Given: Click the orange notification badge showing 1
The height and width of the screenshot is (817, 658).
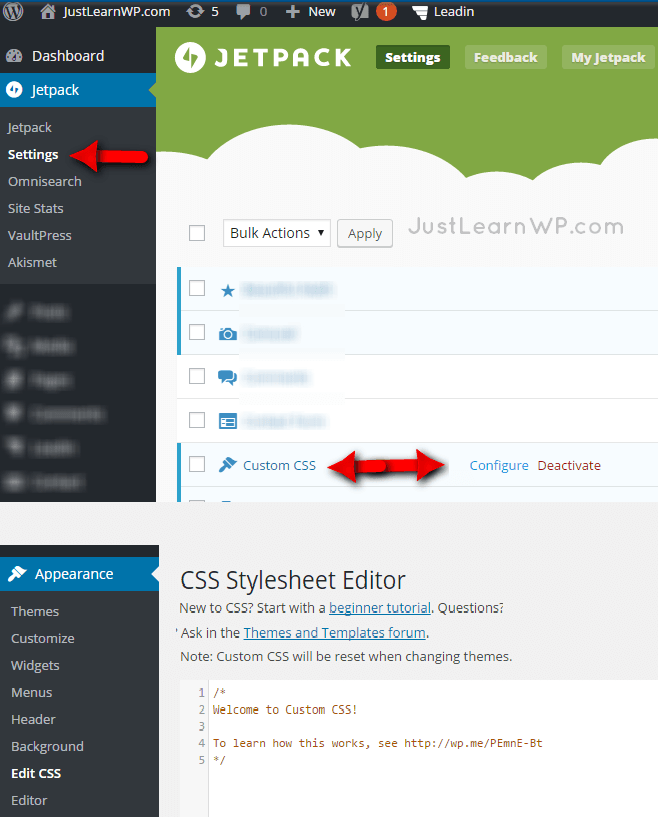Looking at the screenshot, I should pyautogui.click(x=386, y=11).
